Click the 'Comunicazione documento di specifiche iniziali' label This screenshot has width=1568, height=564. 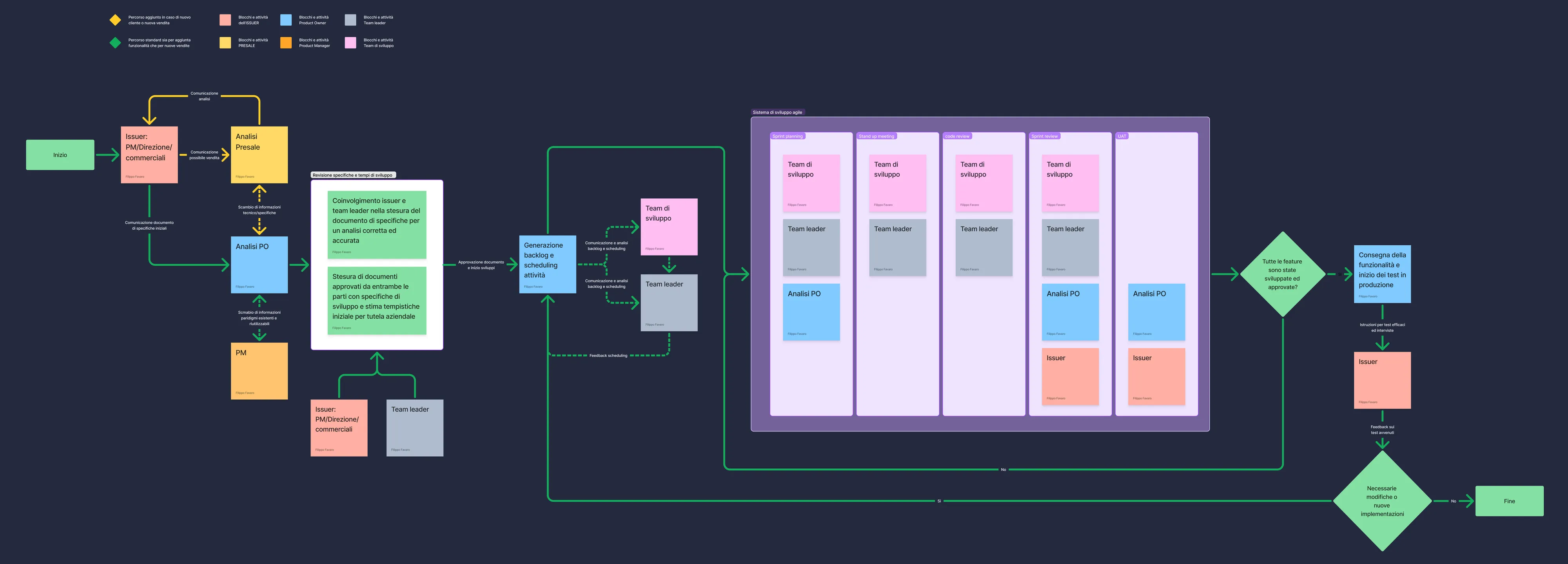click(x=149, y=226)
